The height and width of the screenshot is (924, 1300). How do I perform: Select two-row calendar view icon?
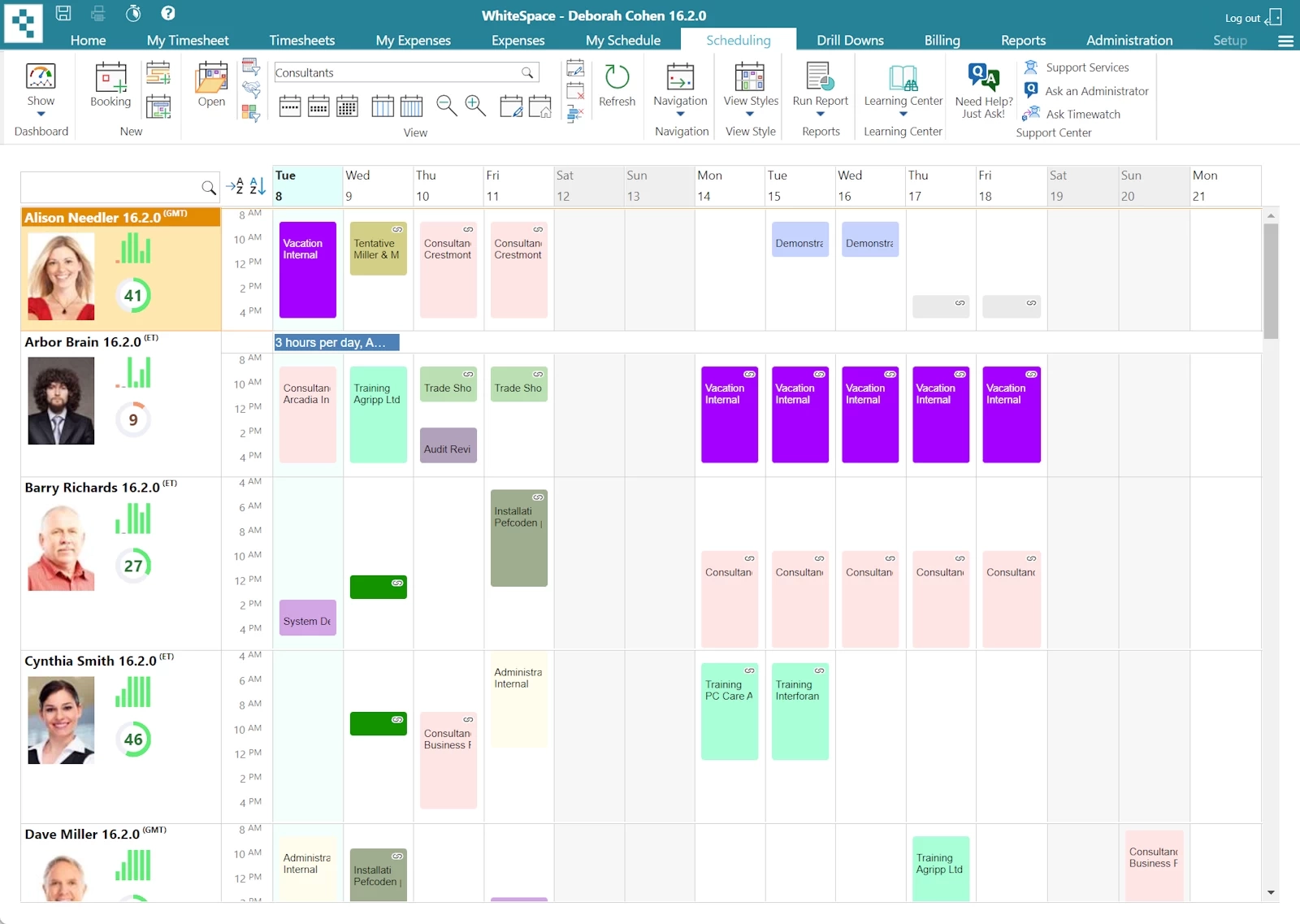click(318, 106)
